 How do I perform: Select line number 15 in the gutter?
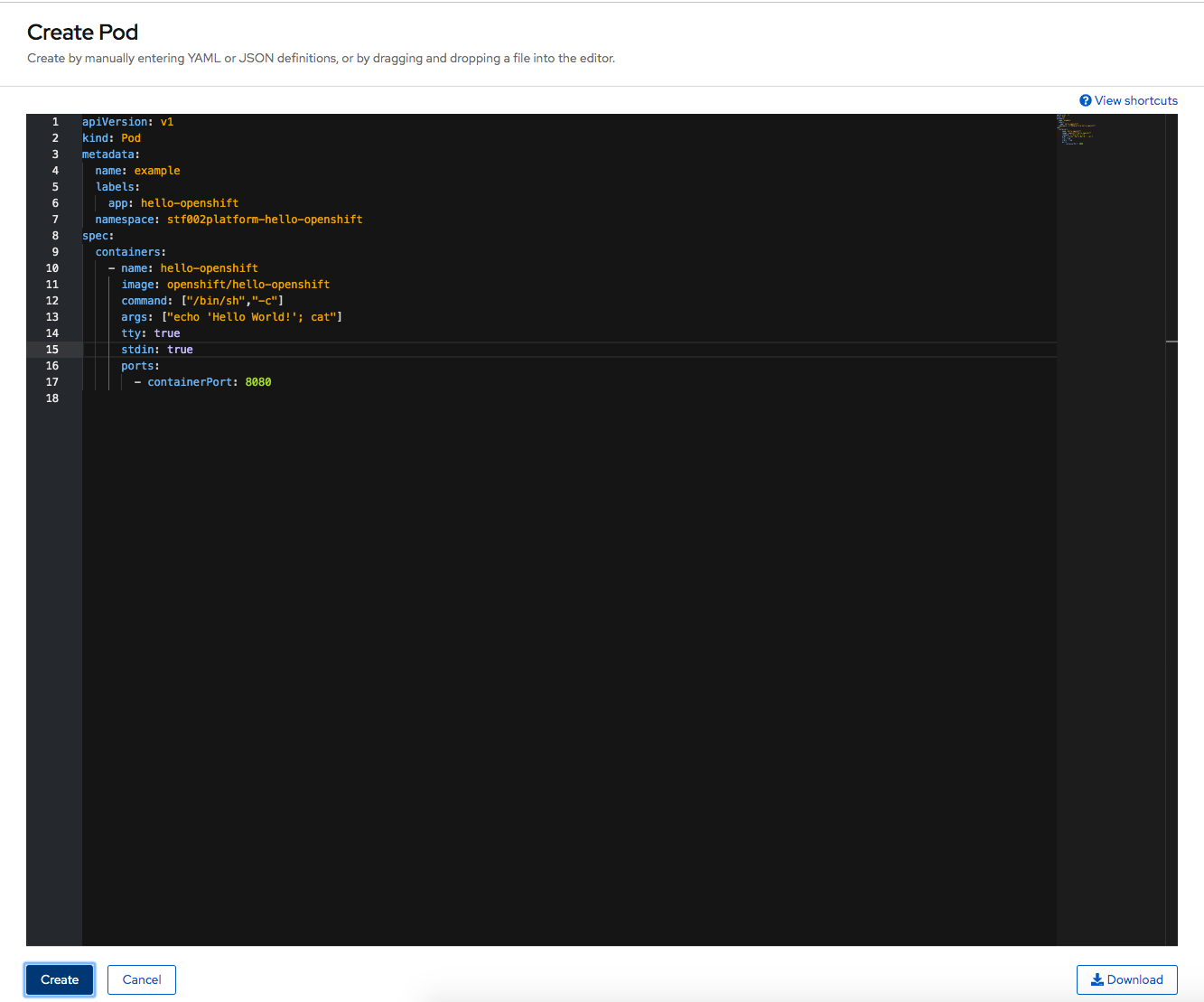tap(52, 350)
